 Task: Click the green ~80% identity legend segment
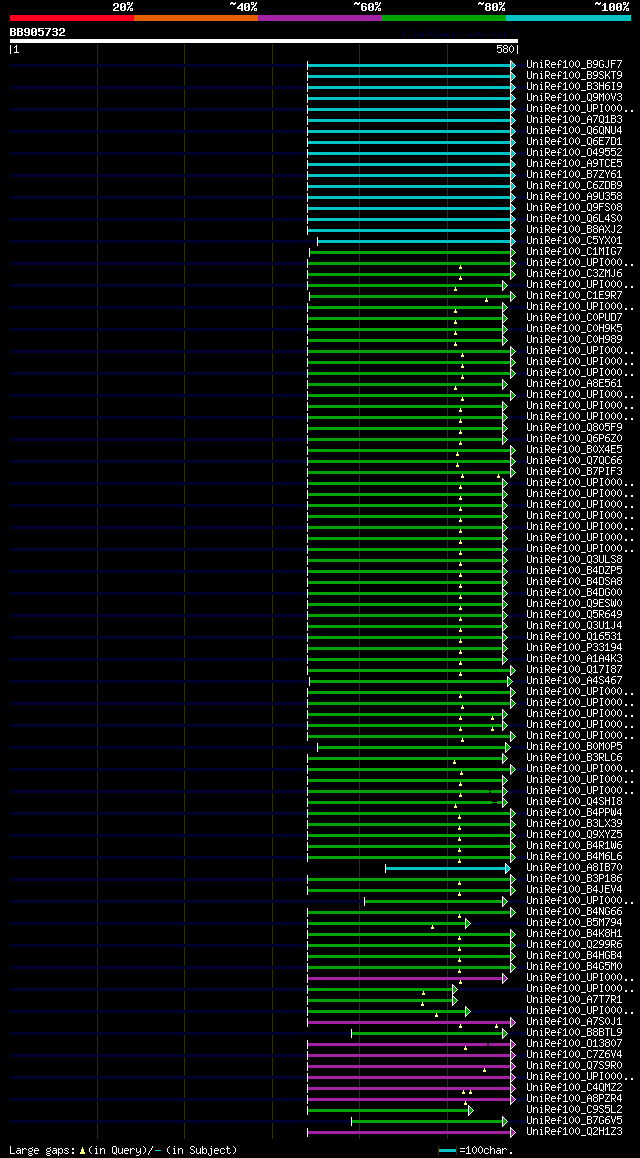pyautogui.click(x=444, y=17)
